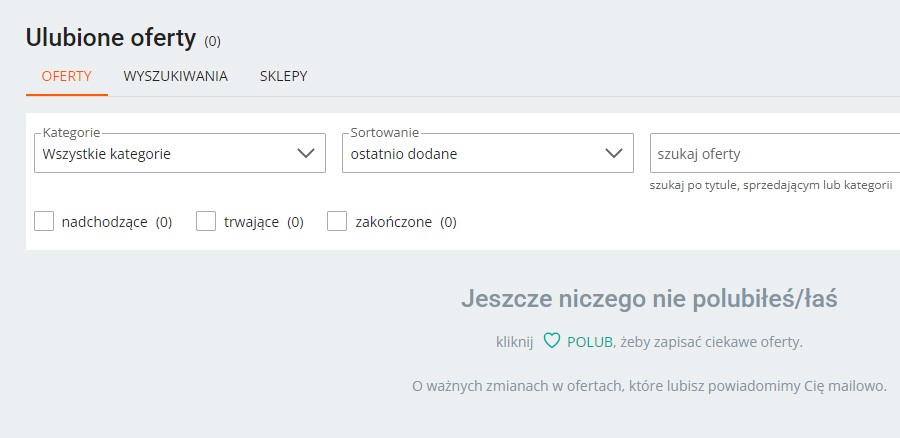Click the chevron arrow in Sortowanie field
This screenshot has height=438, width=900.
614,153
